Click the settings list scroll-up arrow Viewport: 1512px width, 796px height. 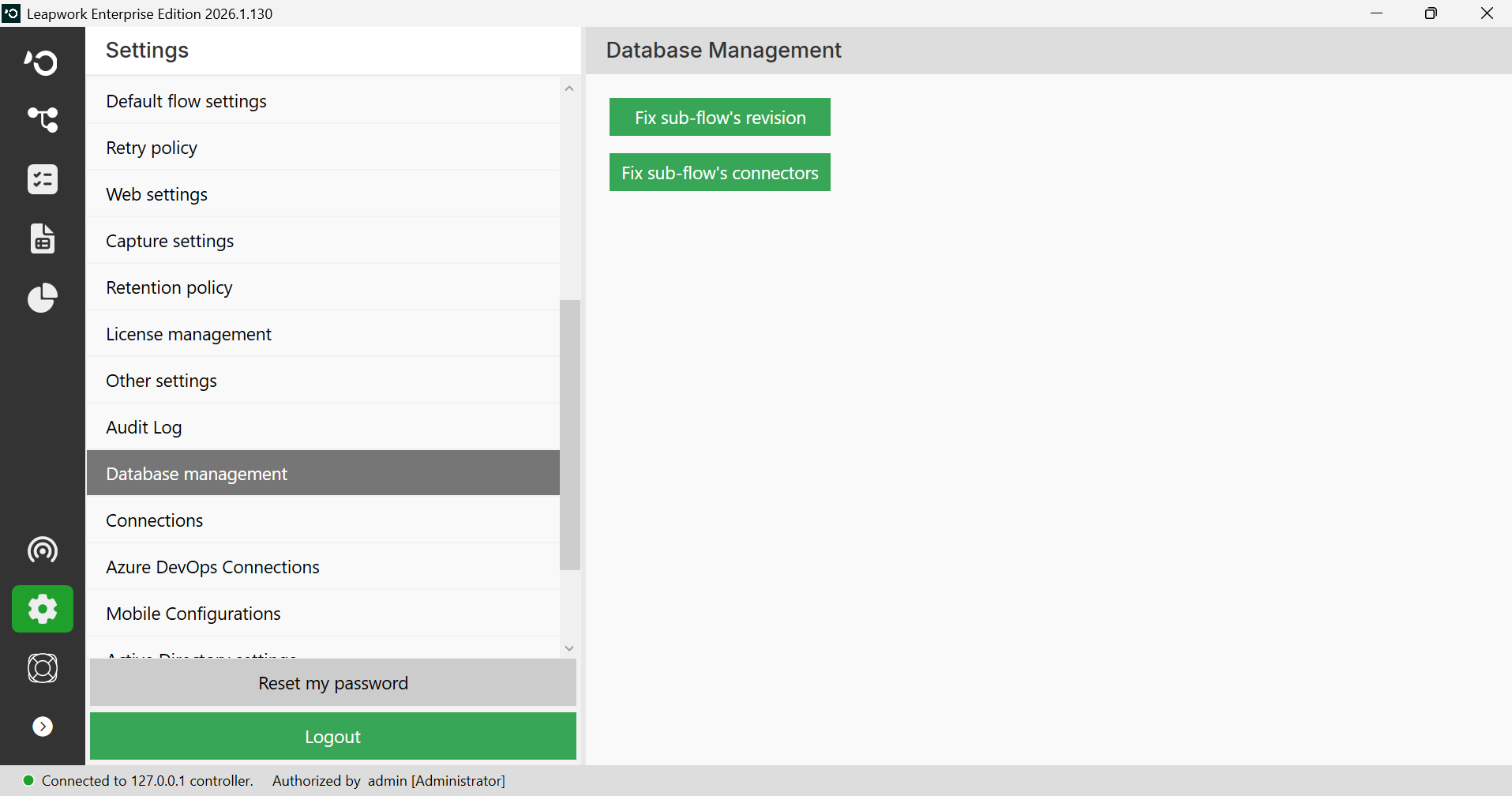point(569,88)
